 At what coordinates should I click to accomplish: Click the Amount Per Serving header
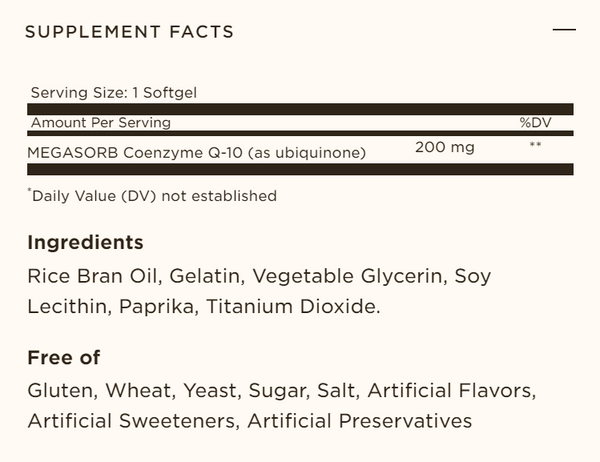[101, 123]
